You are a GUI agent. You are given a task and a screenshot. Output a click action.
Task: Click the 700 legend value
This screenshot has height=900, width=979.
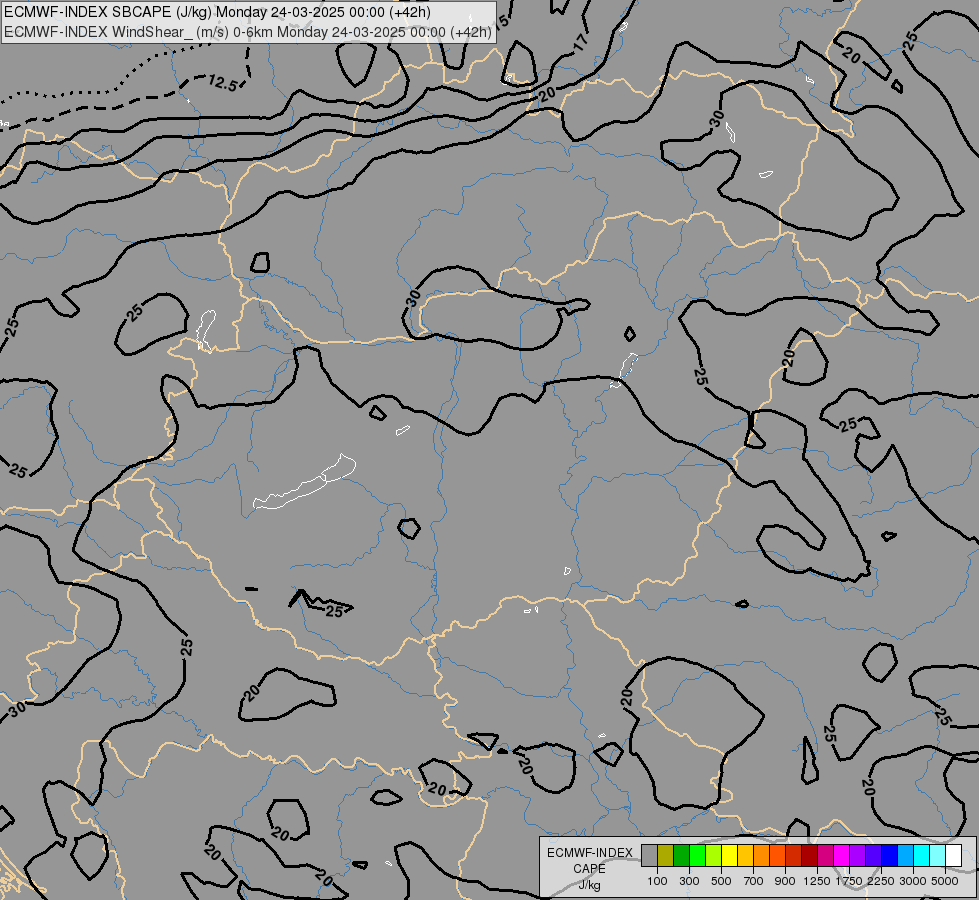click(754, 881)
